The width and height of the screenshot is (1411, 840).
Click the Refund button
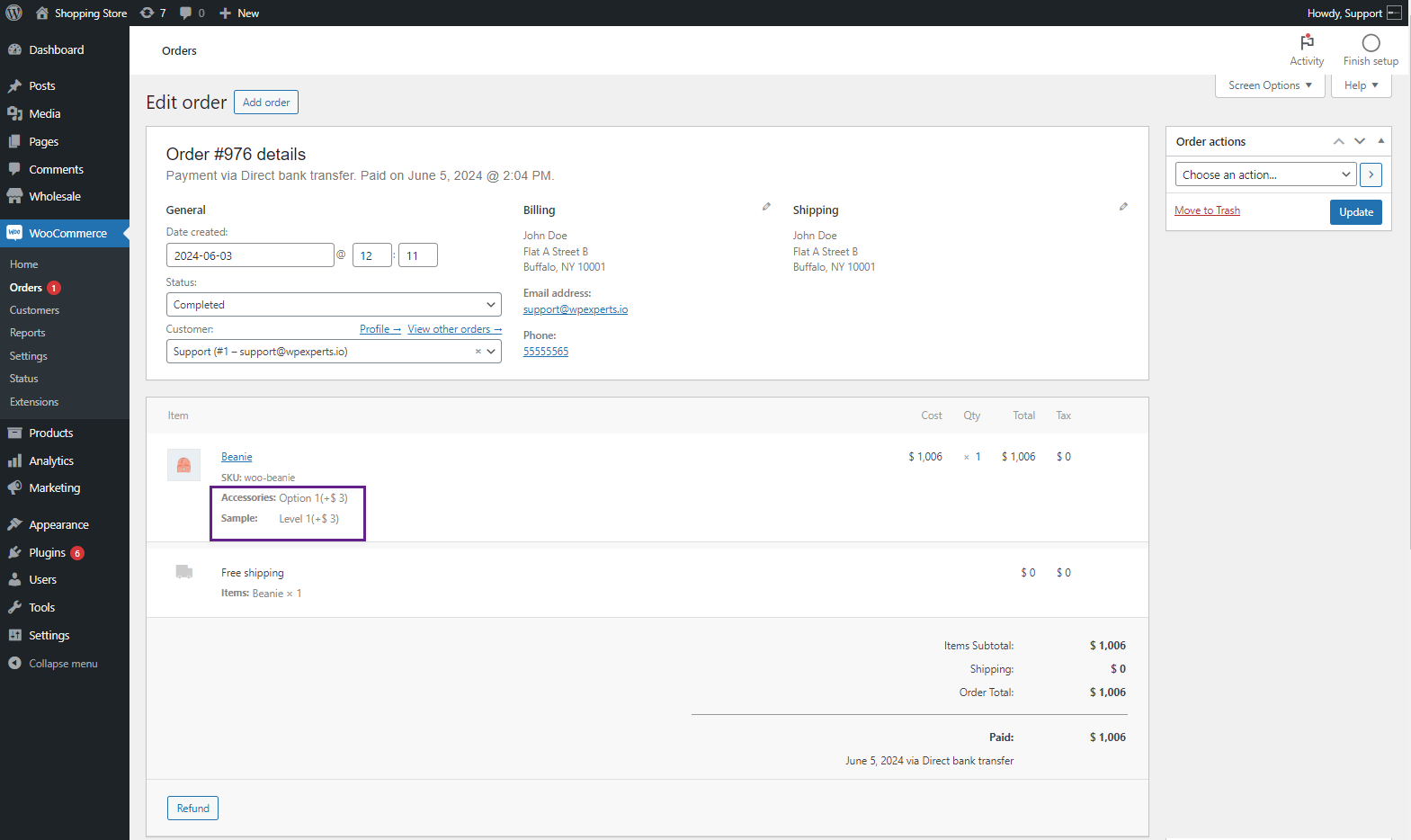click(192, 809)
